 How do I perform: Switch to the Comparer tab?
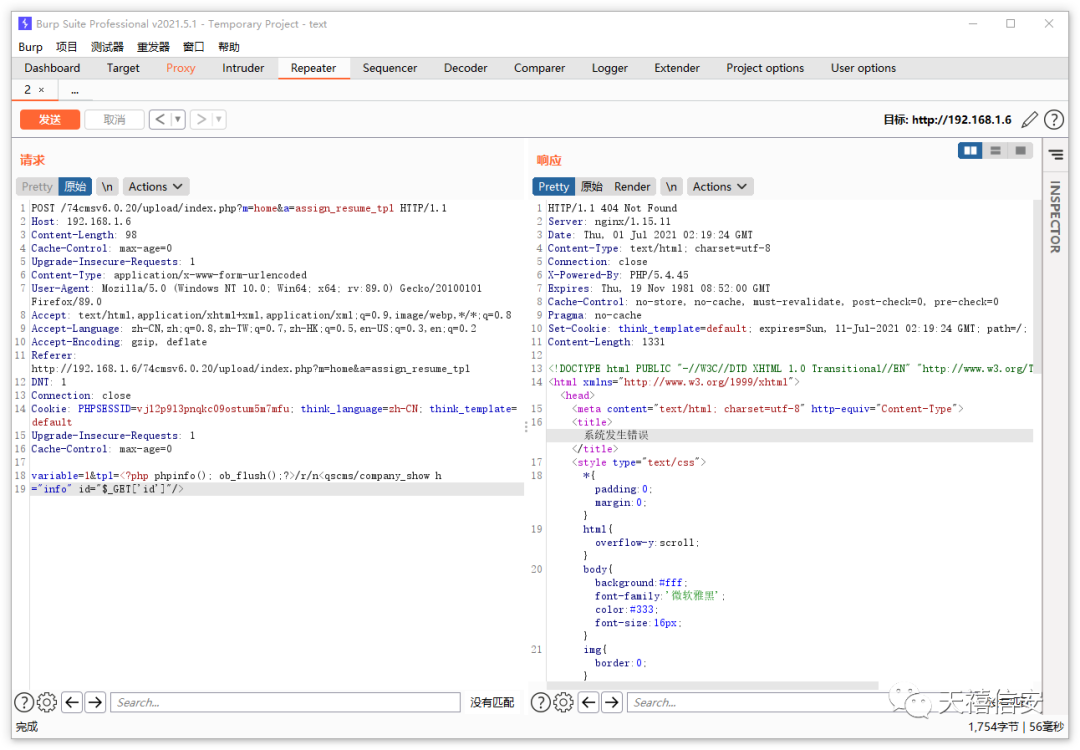click(x=539, y=68)
